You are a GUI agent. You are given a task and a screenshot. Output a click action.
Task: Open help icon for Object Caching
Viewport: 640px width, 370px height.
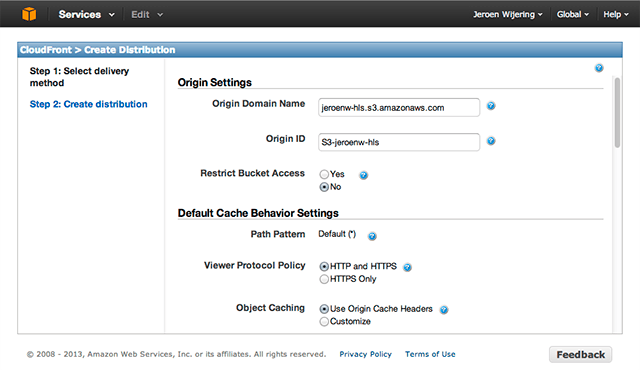coord(444,310)
